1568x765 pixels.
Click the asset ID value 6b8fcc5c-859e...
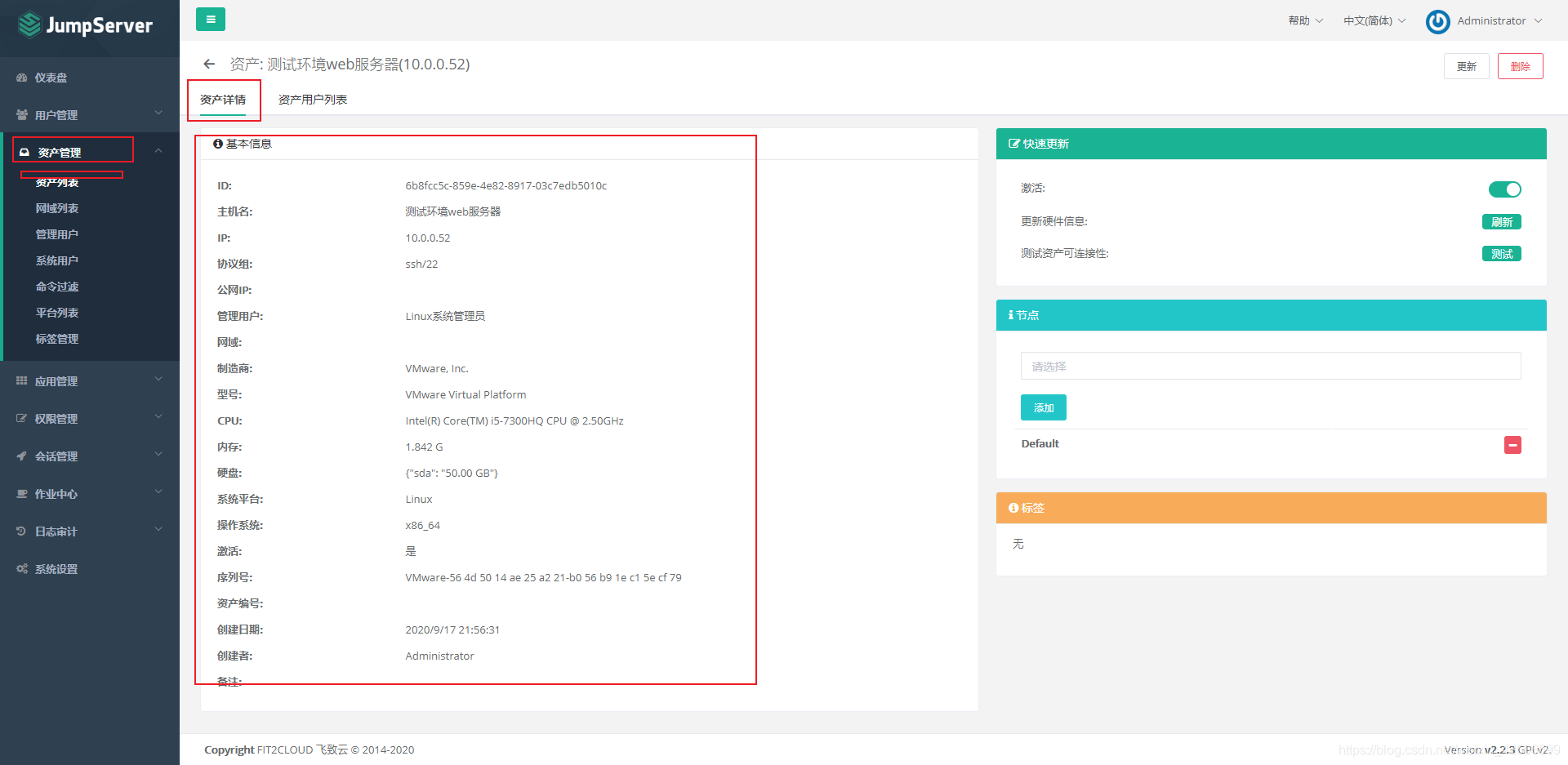point(506,186)
